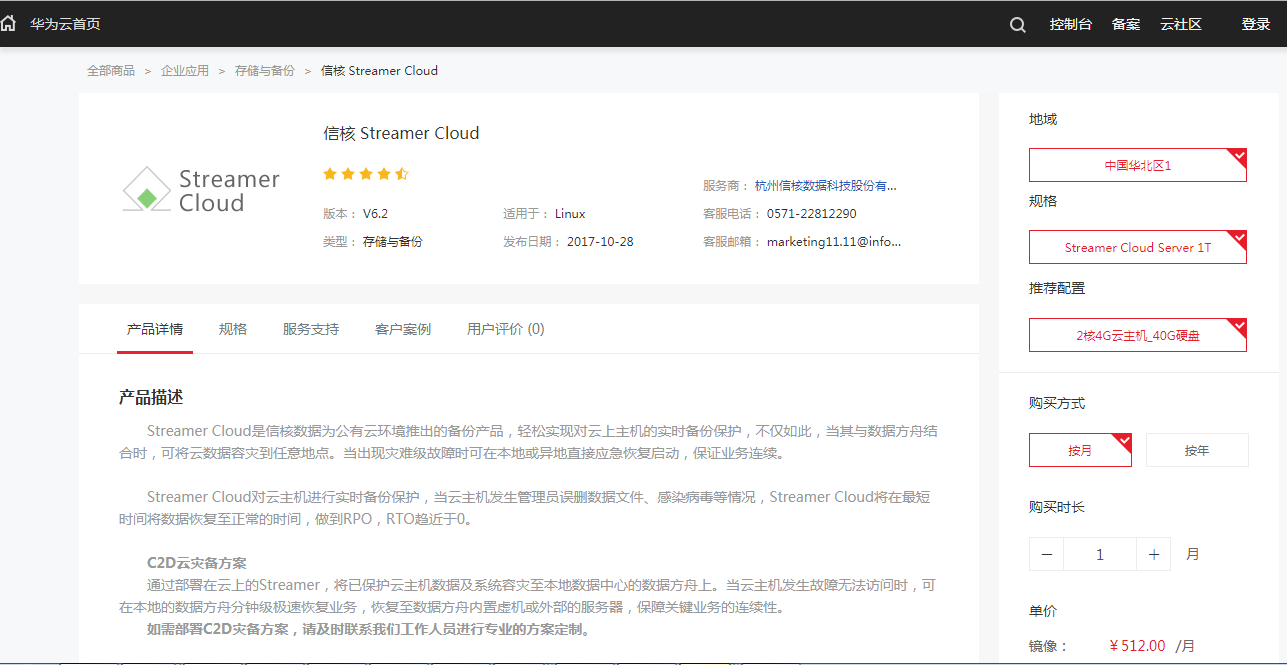This screenshot has height=665, width=1287.
Task: Click the home icon beside 华为云首页
Action: point(8,23)
